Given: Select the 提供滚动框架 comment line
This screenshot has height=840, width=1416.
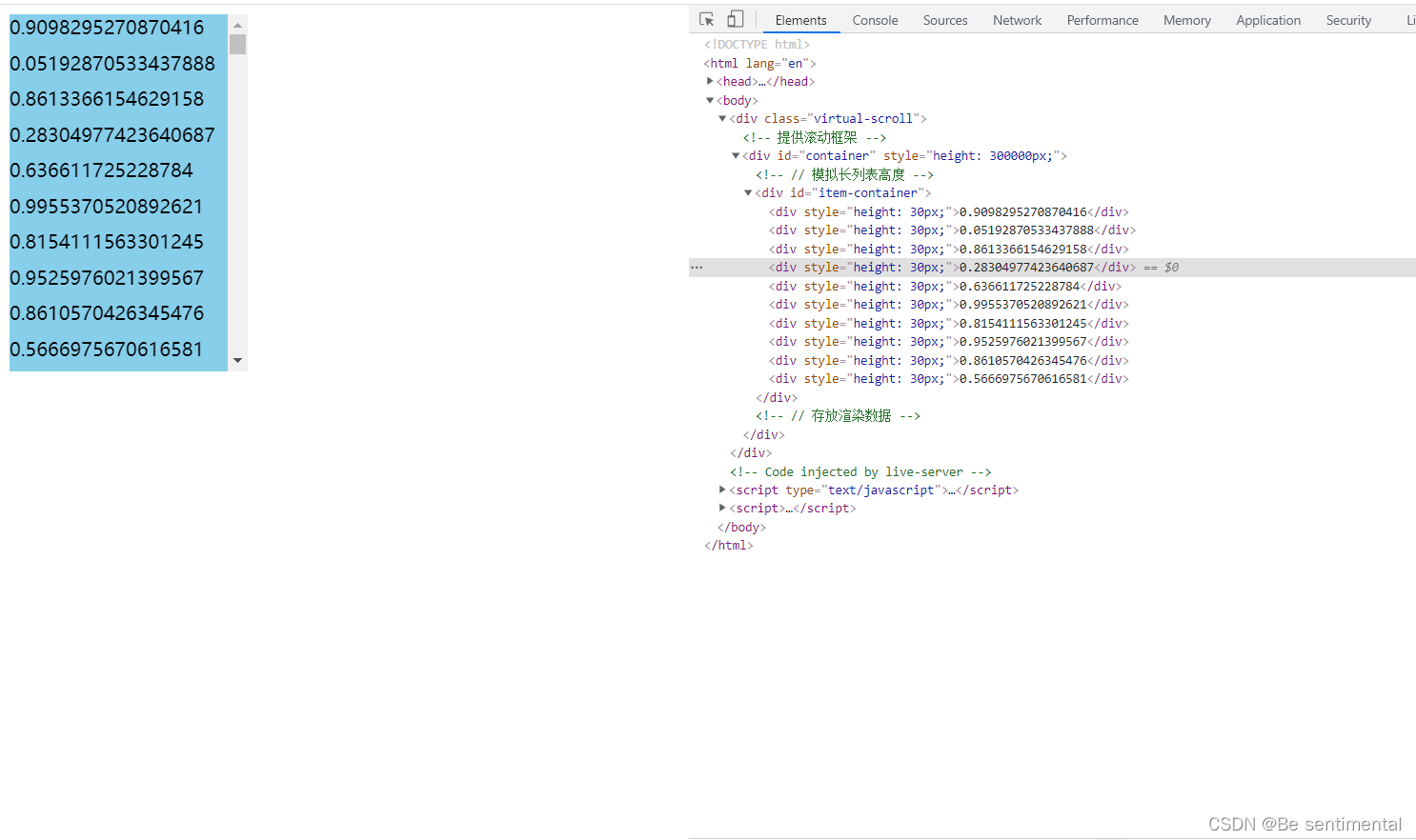Looking at the screenshot, I should point(815,137).
